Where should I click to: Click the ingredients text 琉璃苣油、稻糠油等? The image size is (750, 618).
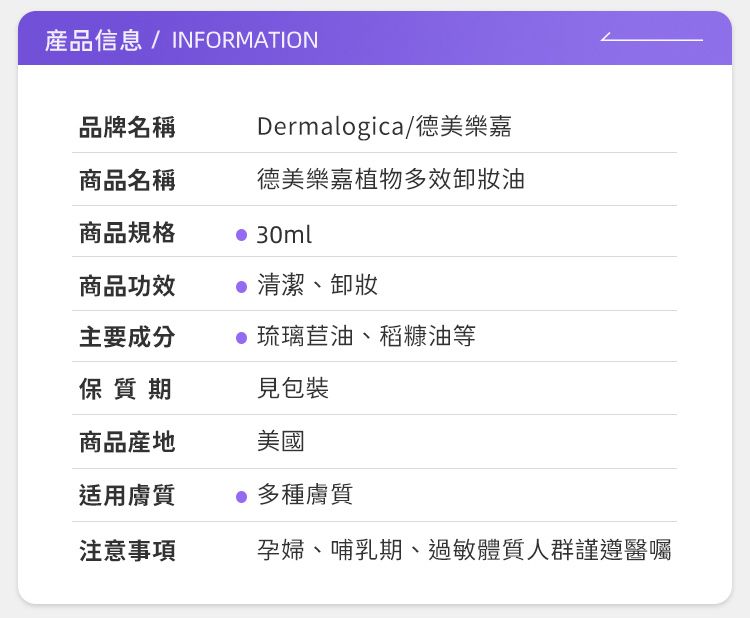coord(366,337)
